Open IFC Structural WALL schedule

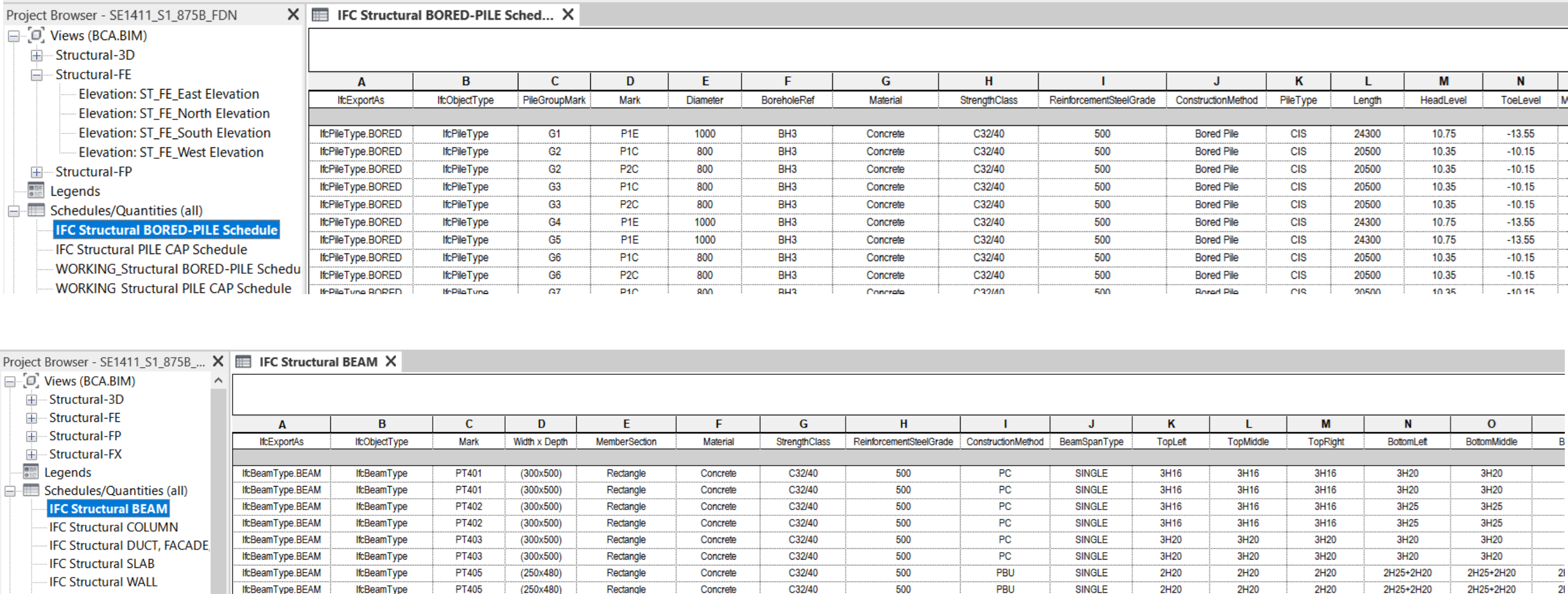(x=103, y=582)
